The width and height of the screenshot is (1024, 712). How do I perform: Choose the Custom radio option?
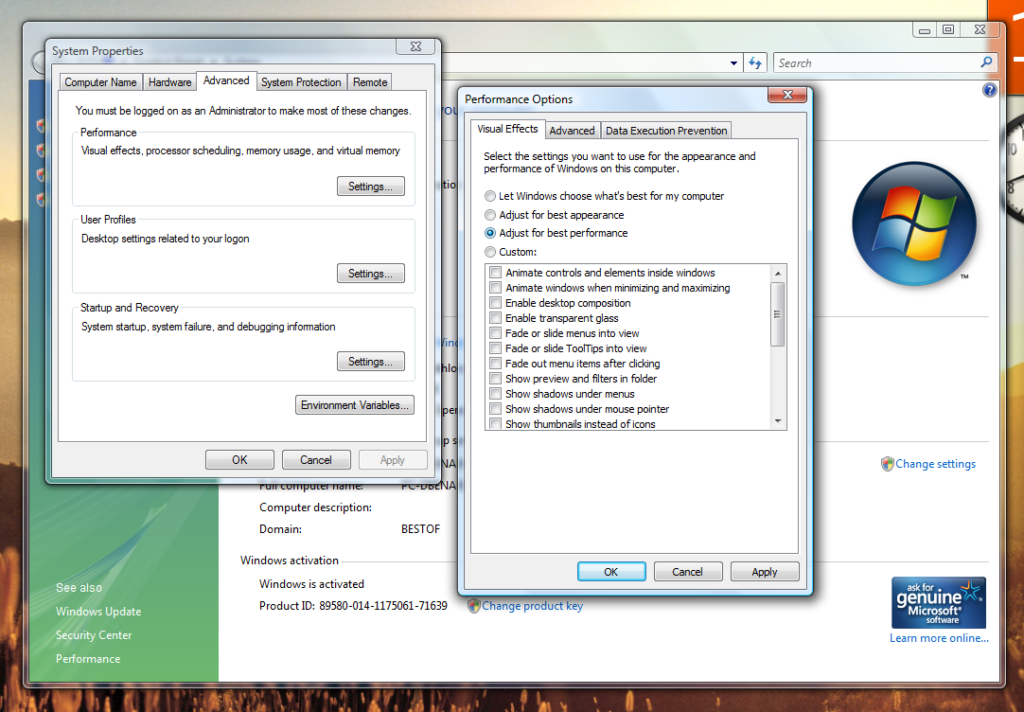[x=490, y=252]
